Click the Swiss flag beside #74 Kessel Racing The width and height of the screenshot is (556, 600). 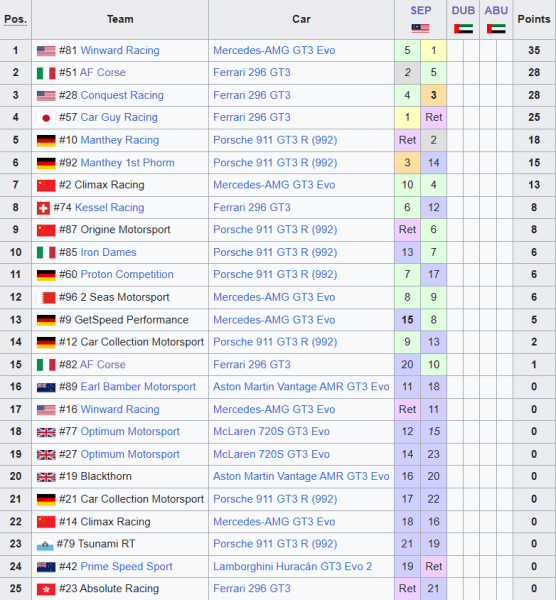pos(43,208)
